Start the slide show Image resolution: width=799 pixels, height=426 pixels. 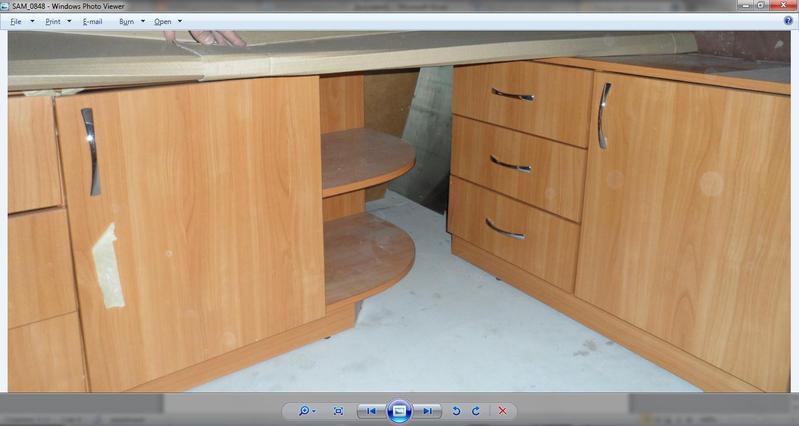click(x=399, y=411)
